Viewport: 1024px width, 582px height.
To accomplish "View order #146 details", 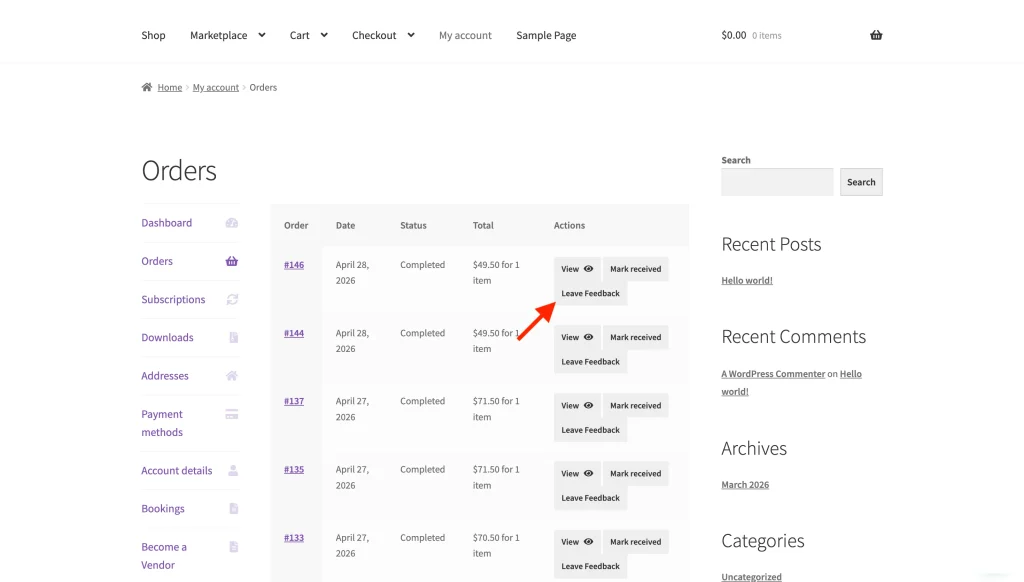I will (577, 269).
